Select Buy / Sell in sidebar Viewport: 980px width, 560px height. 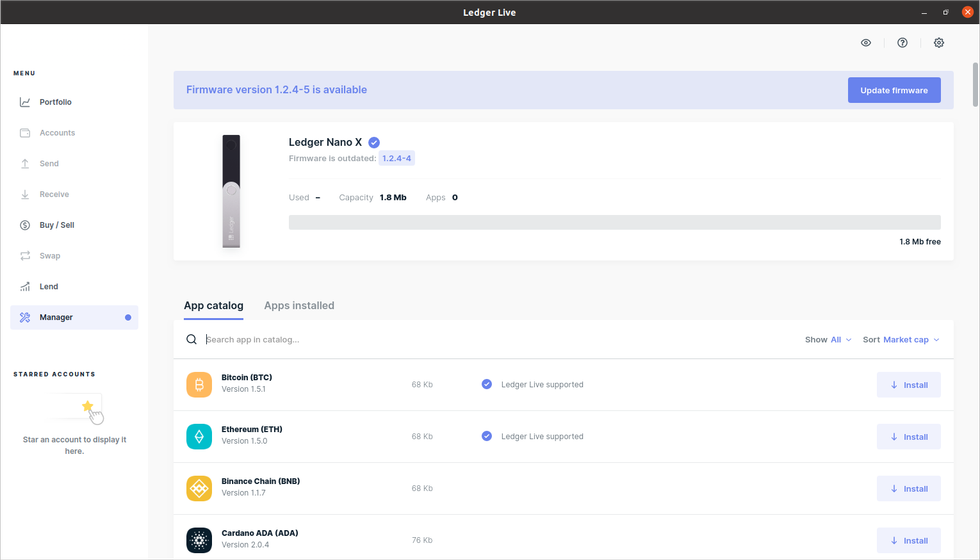click(57, 225)
